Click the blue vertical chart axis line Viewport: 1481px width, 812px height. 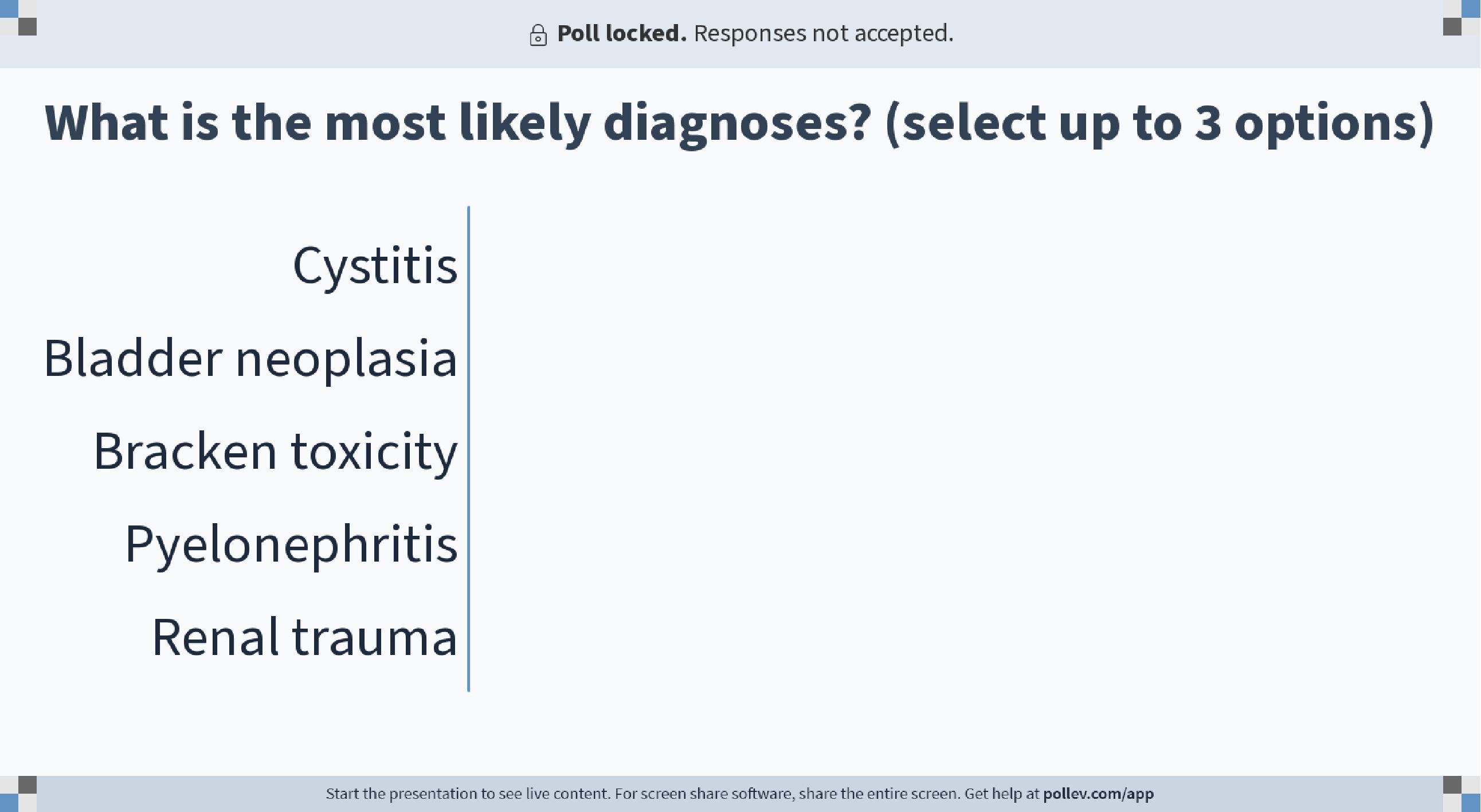[469, 449]
